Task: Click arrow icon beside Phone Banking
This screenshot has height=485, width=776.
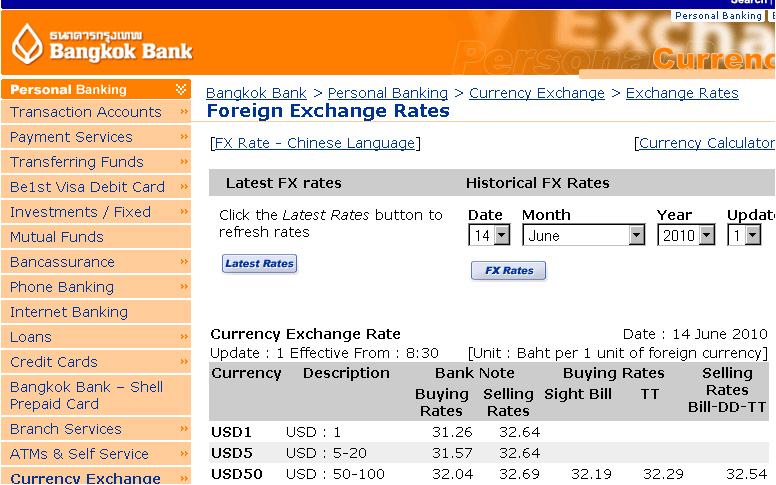Action: click(184, 287)
